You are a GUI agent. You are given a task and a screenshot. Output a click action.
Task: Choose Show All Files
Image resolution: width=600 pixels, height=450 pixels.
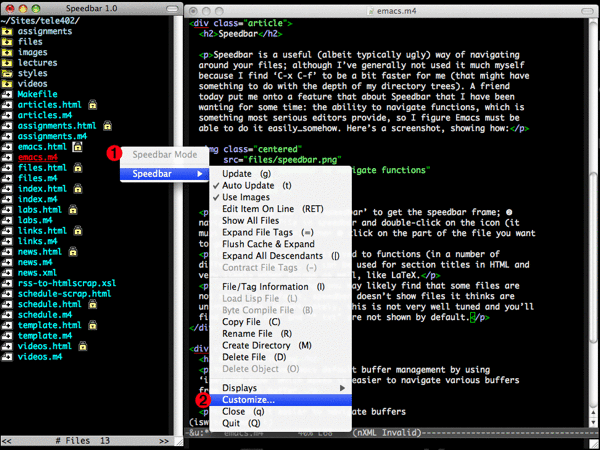[280, 221]
